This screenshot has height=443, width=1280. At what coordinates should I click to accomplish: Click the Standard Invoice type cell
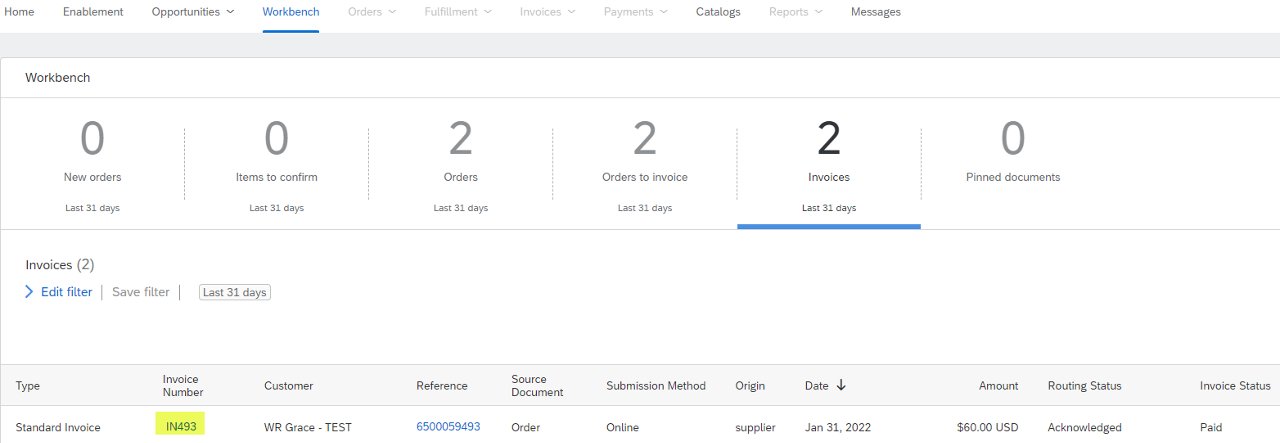[58, 428]
